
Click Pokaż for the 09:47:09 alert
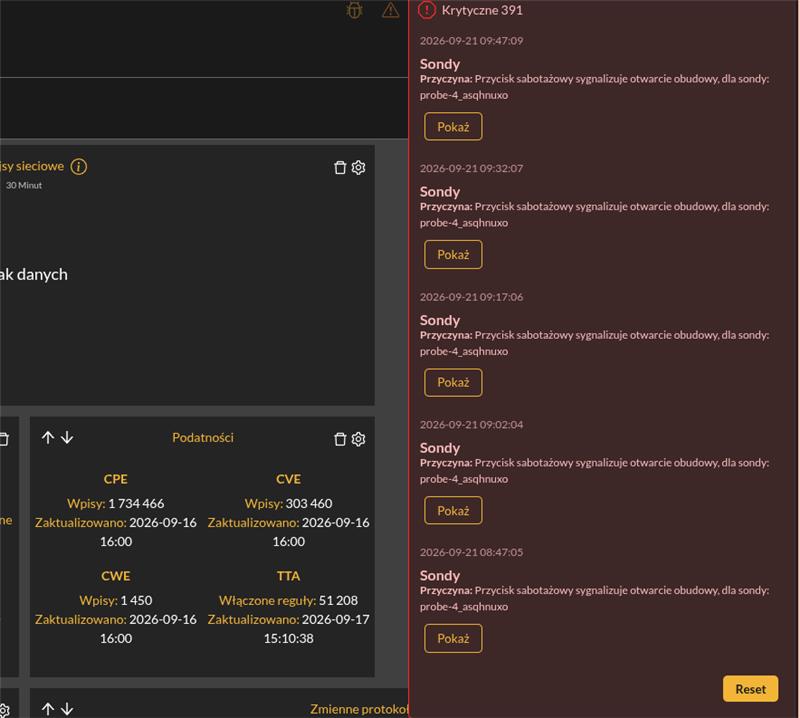tap(453, 127)
